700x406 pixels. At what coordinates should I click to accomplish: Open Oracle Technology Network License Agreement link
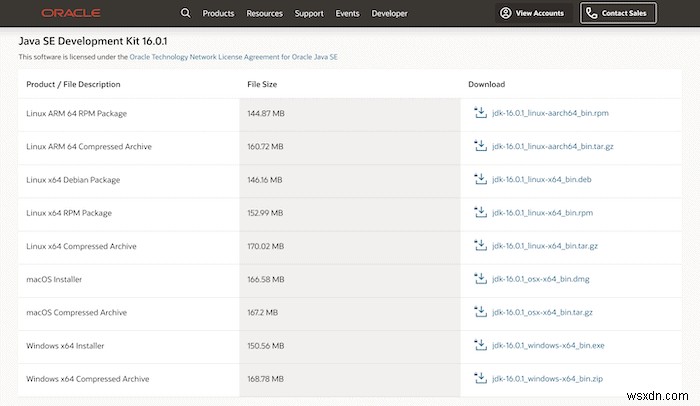[233, 57]
